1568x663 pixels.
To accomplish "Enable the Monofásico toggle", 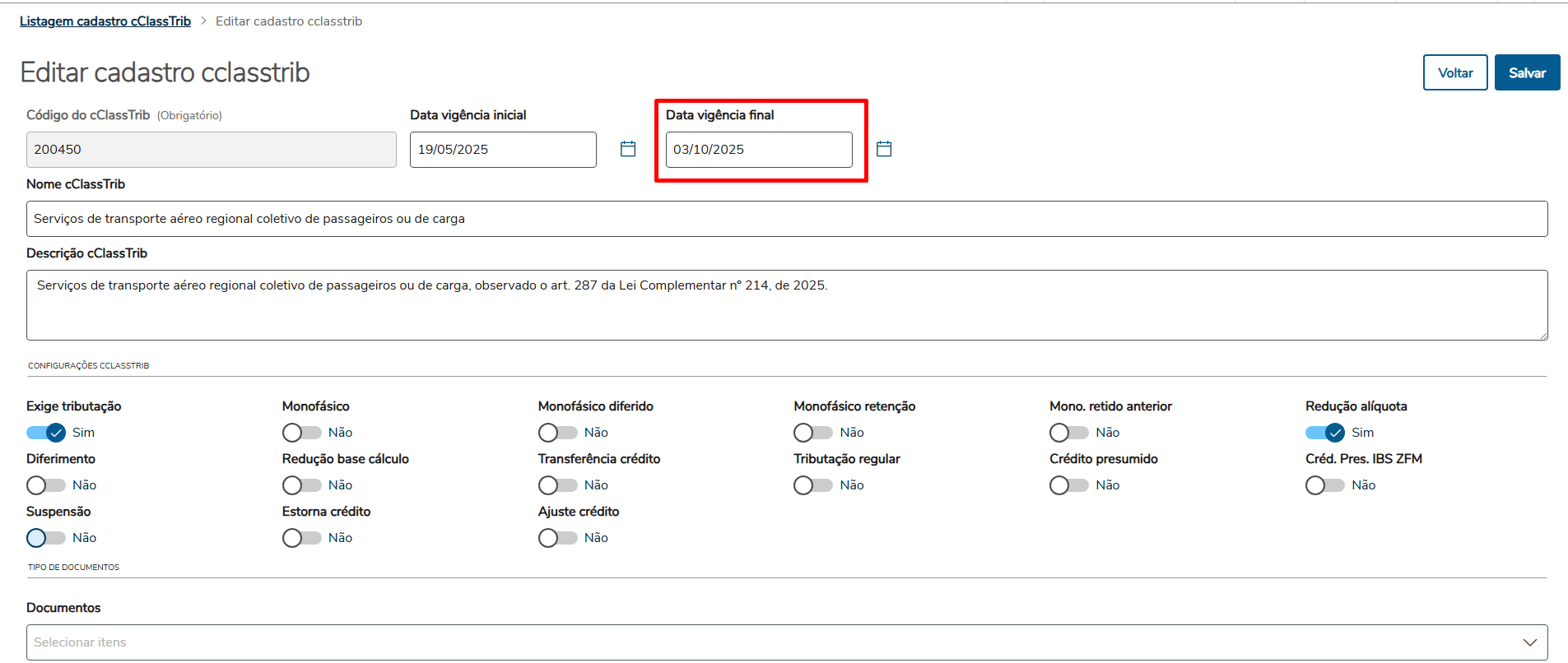I will click(301, 433).
